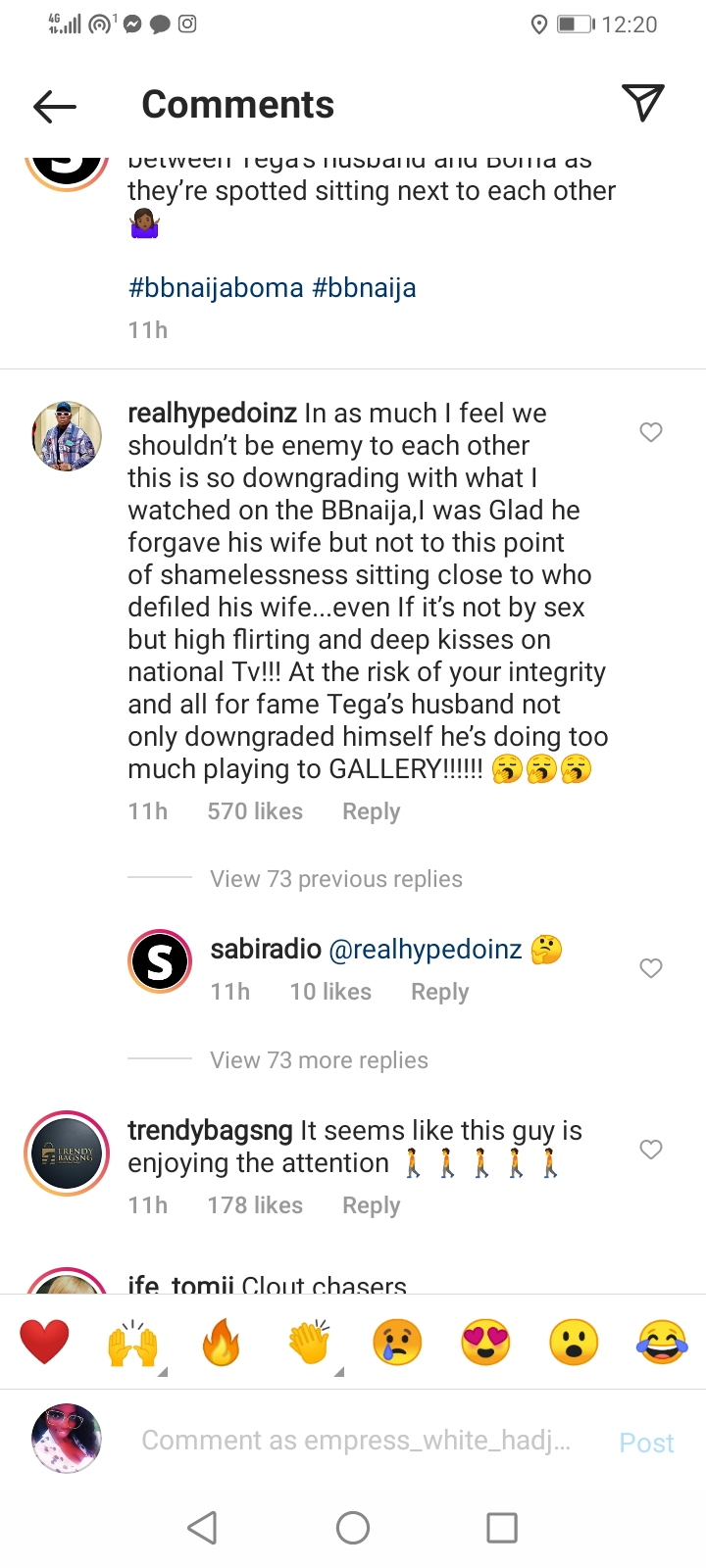
Task: Insert the fire emoji reaction
Action: (221, 1343)
